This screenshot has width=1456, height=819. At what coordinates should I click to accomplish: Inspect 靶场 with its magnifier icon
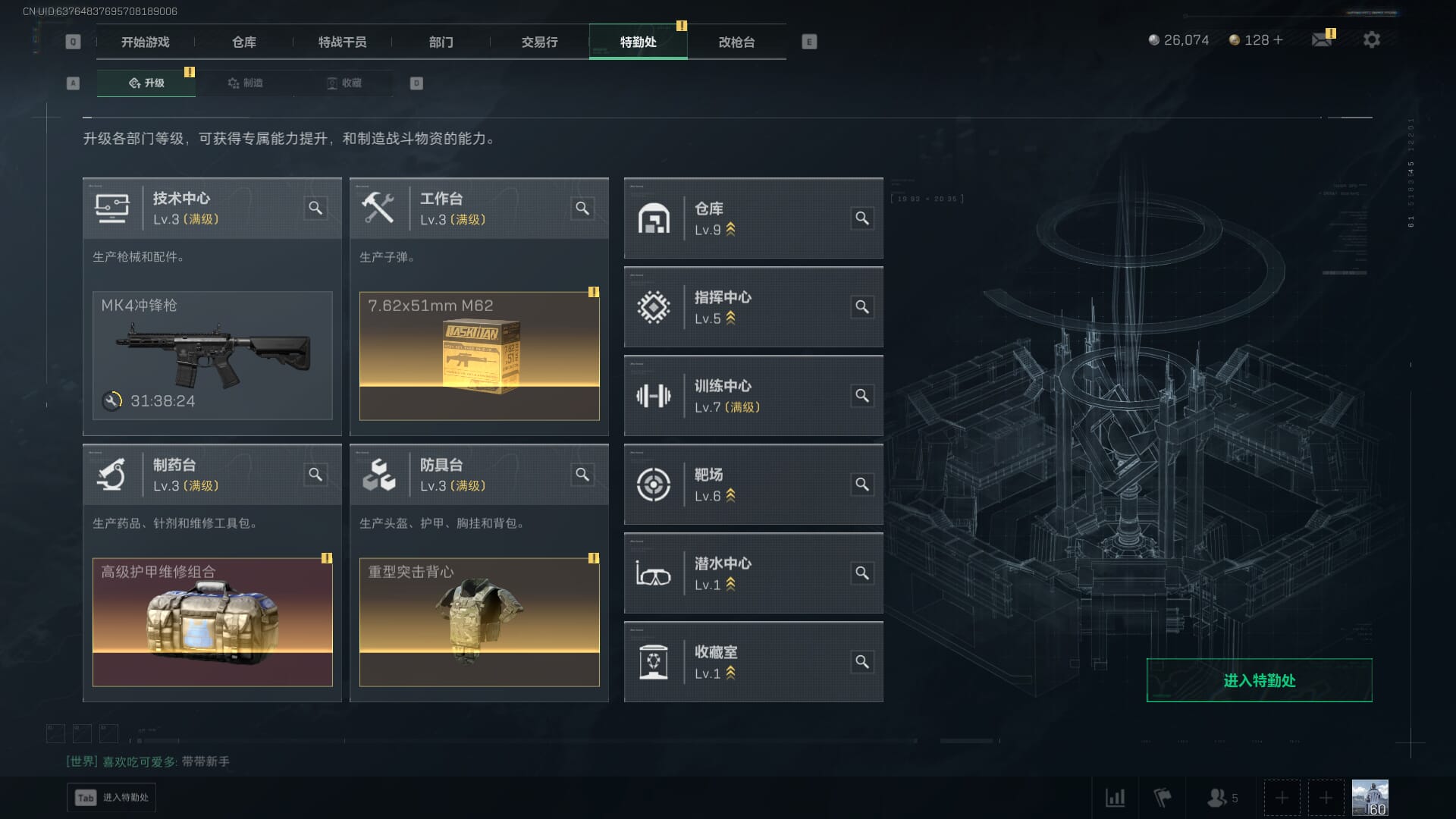point(862,485)
